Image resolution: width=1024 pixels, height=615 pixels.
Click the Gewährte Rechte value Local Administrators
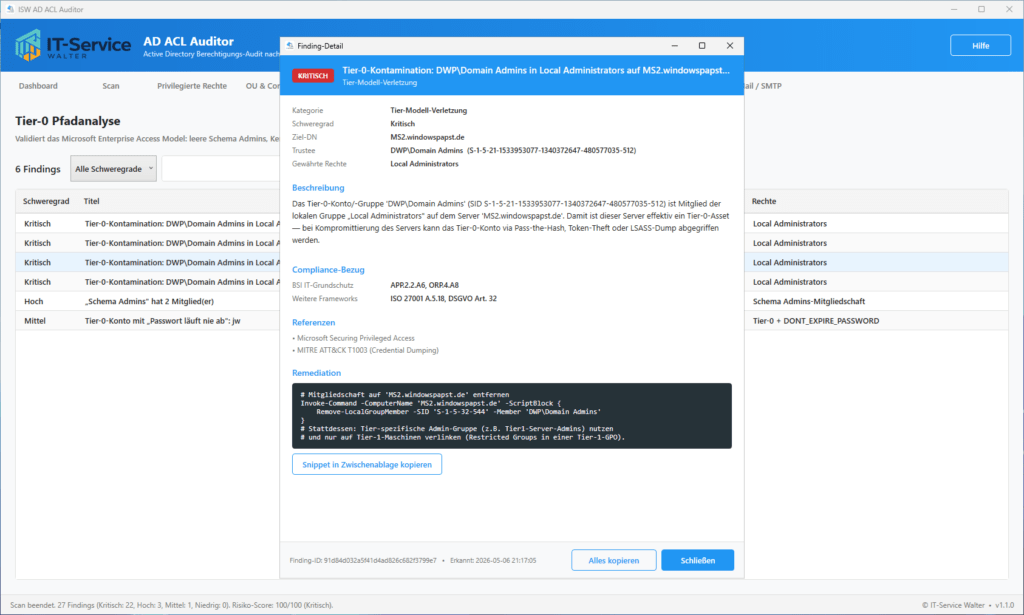(x=424, y=164)
